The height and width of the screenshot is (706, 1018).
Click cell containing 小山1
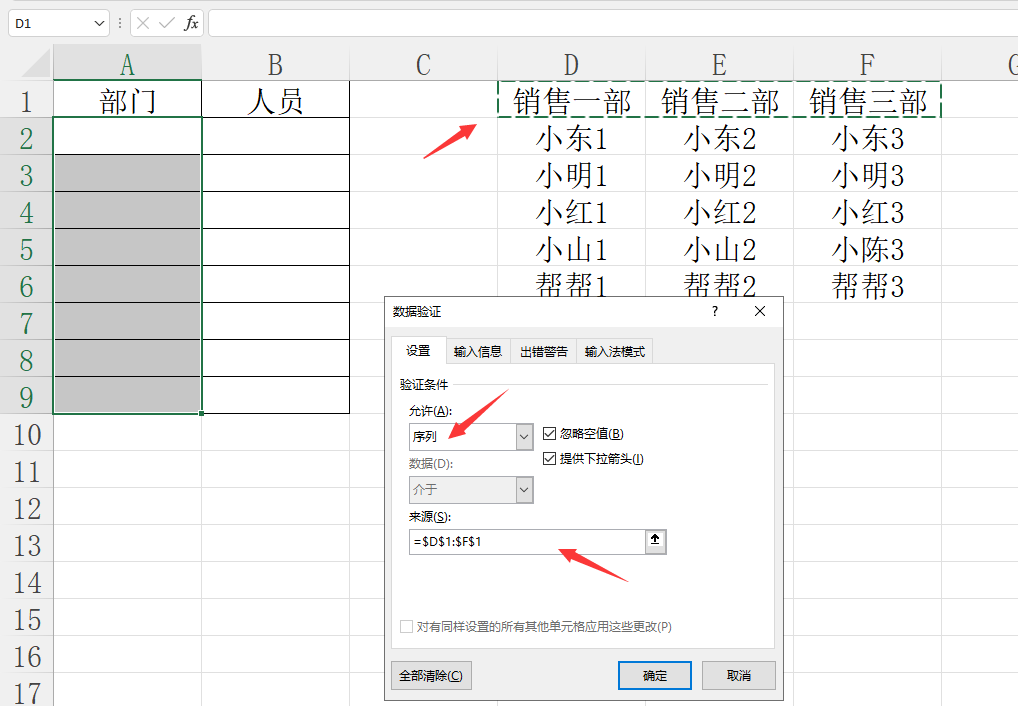coord(571,249)
